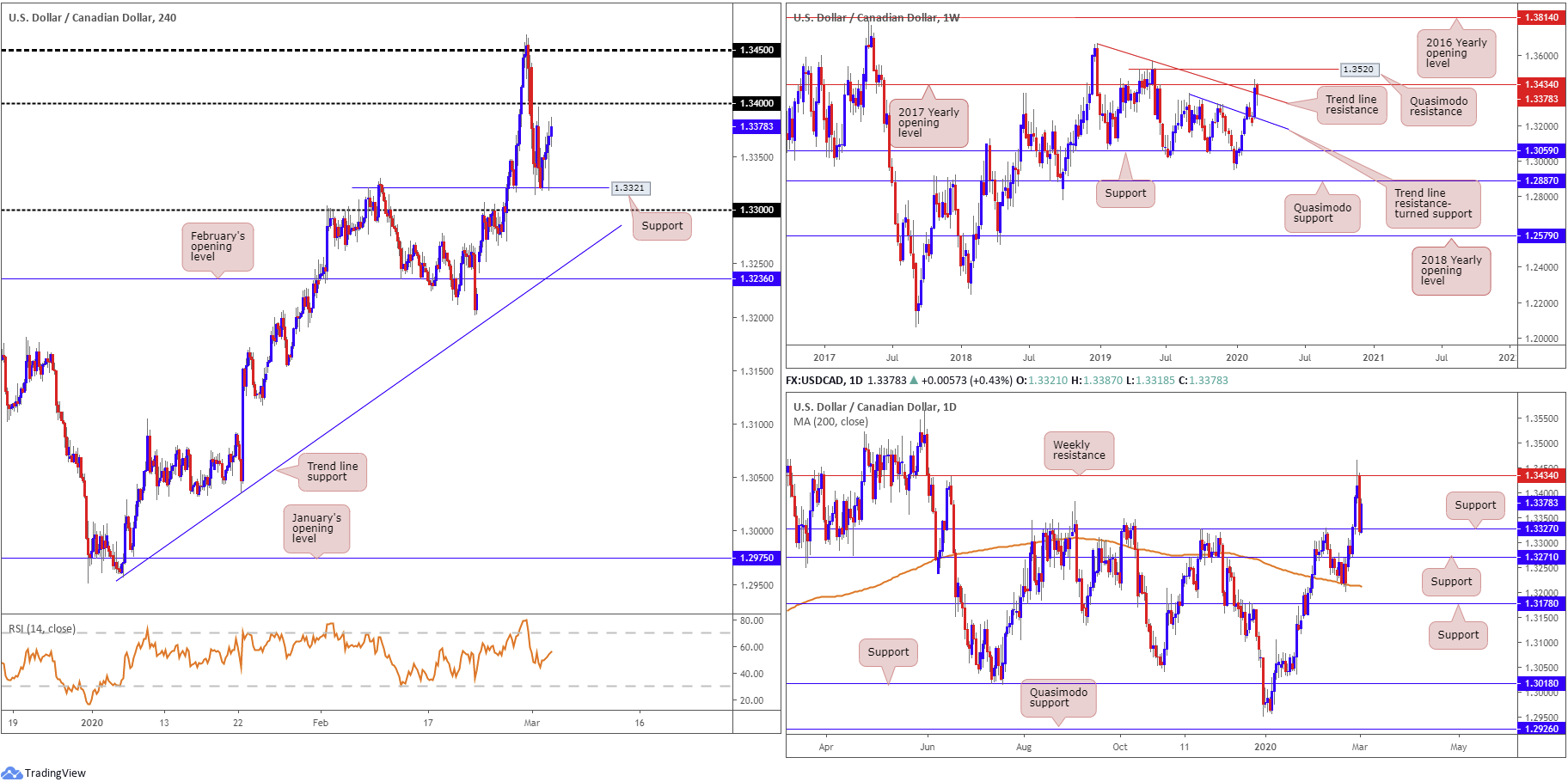Image resolution: width=1568 pixels, height=782 pixels.
Task: Click the 1.32710 price tag on daily chart
Action: [x=1541, y=557]
